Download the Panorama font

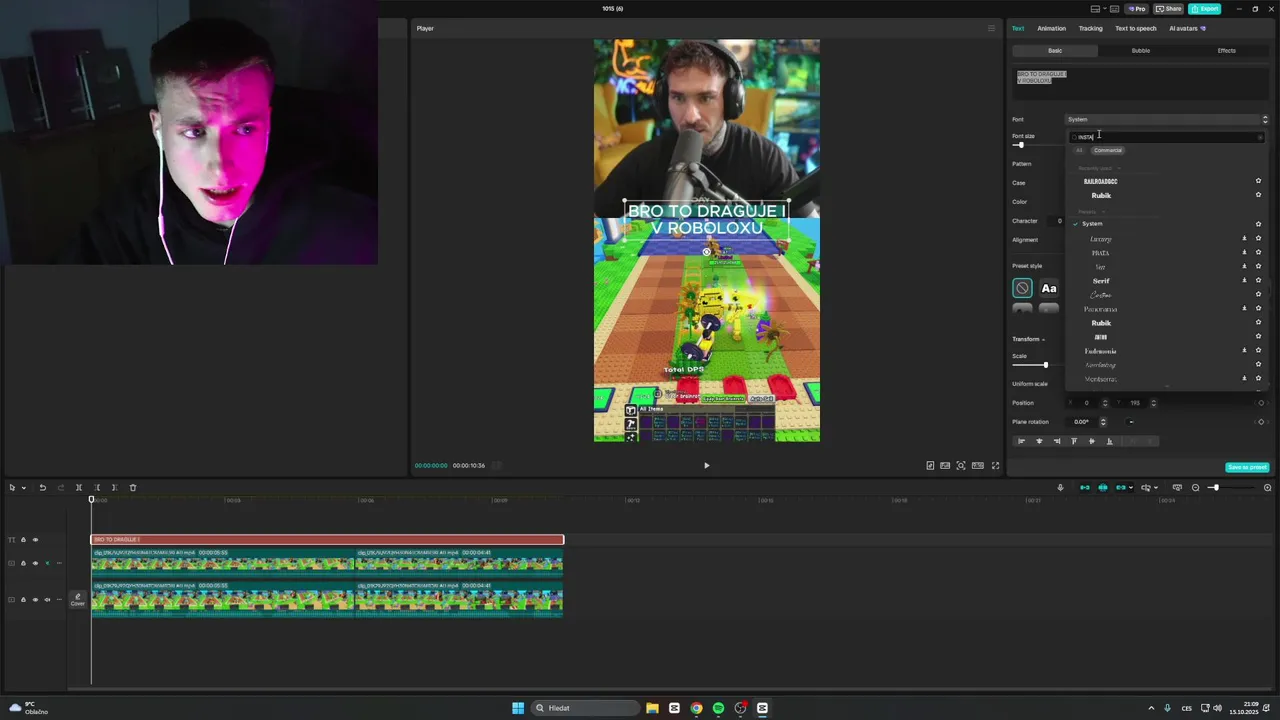(x=1244, y=308)
